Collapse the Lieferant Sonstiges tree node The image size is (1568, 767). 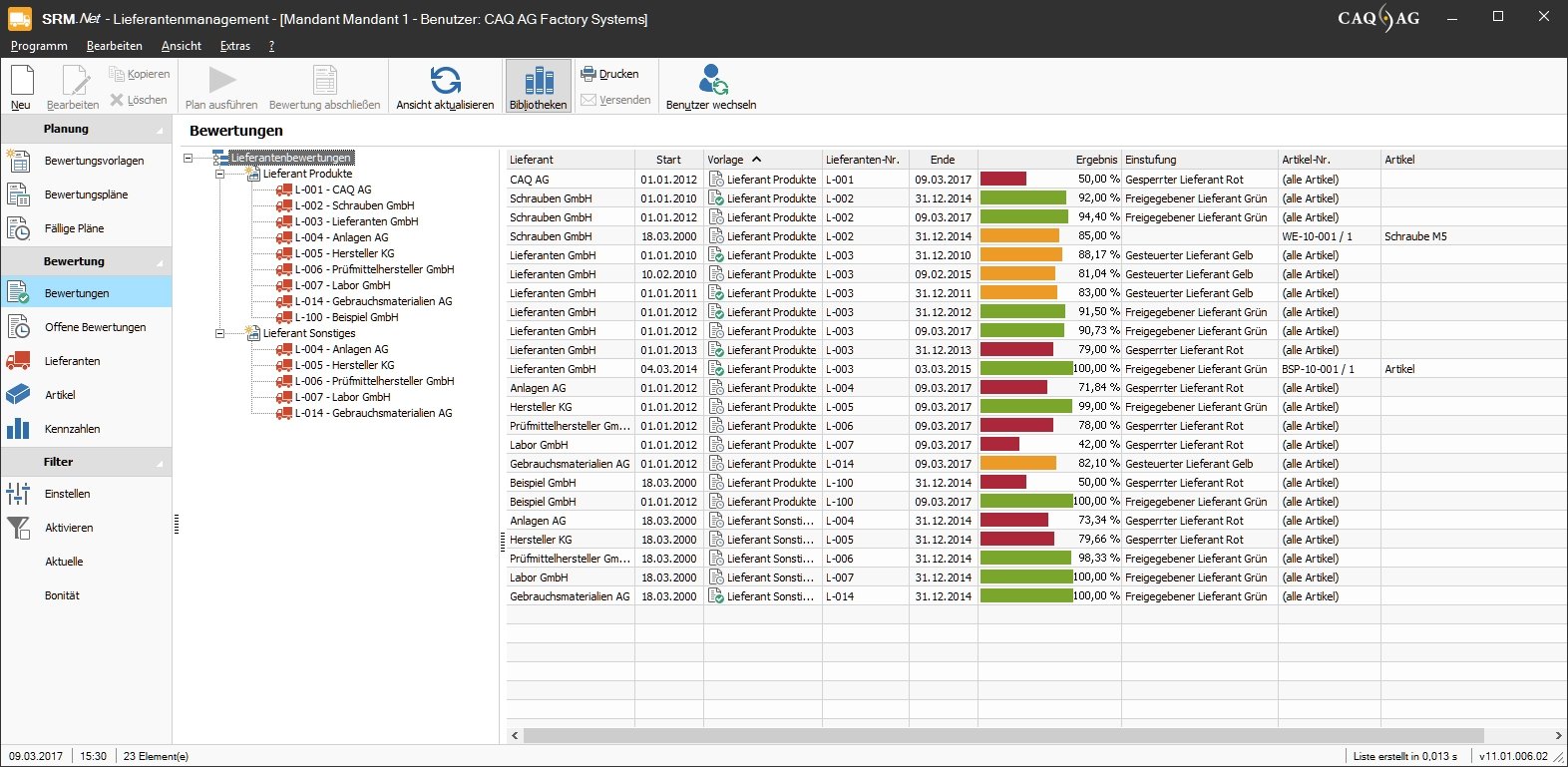click(x=219, y=333)
